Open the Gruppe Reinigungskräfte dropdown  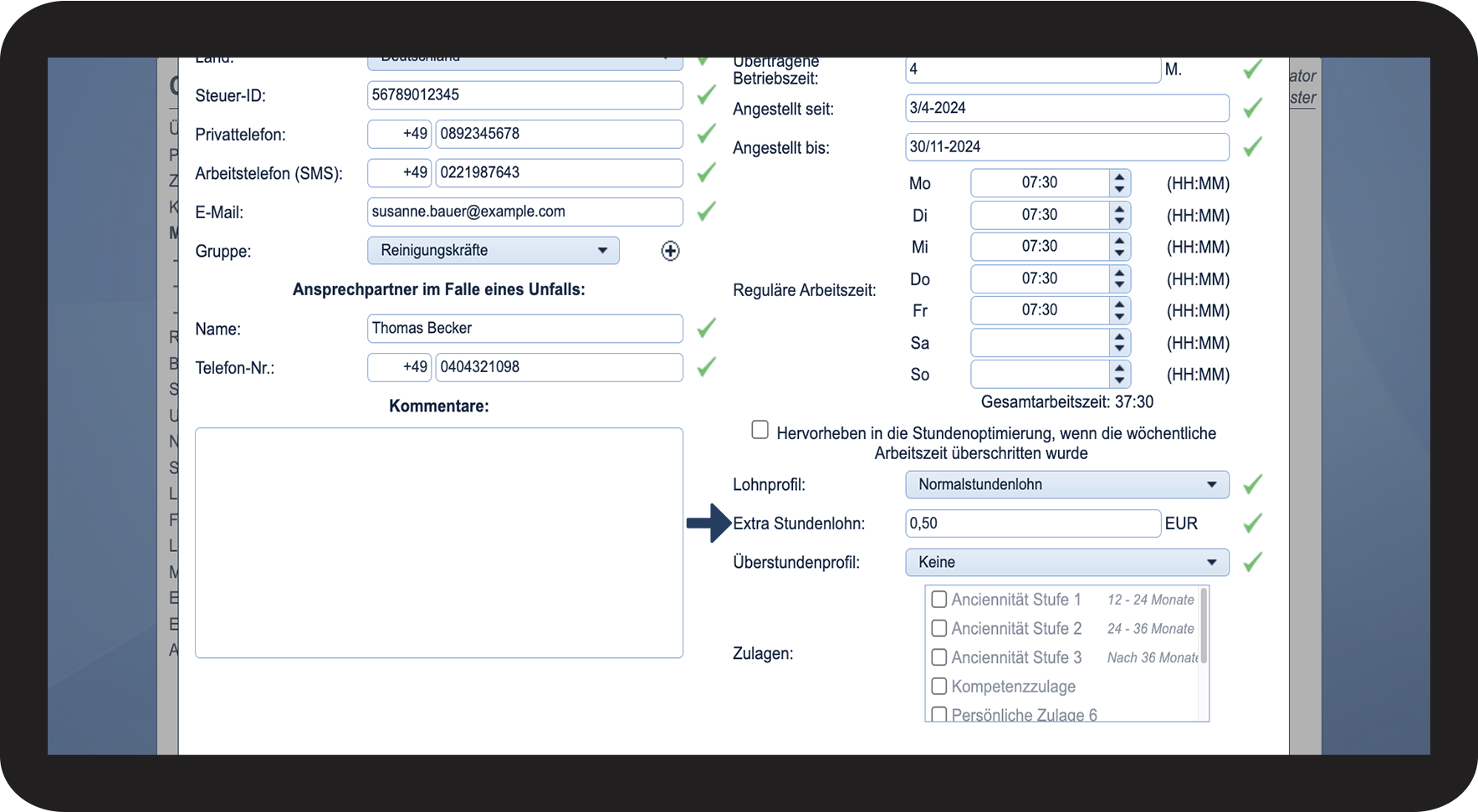(494, 250)
